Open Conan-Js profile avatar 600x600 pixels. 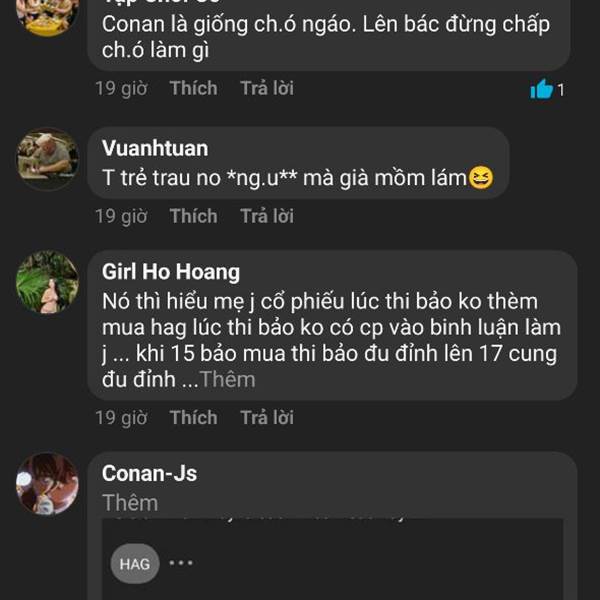(x=47, y=485)
